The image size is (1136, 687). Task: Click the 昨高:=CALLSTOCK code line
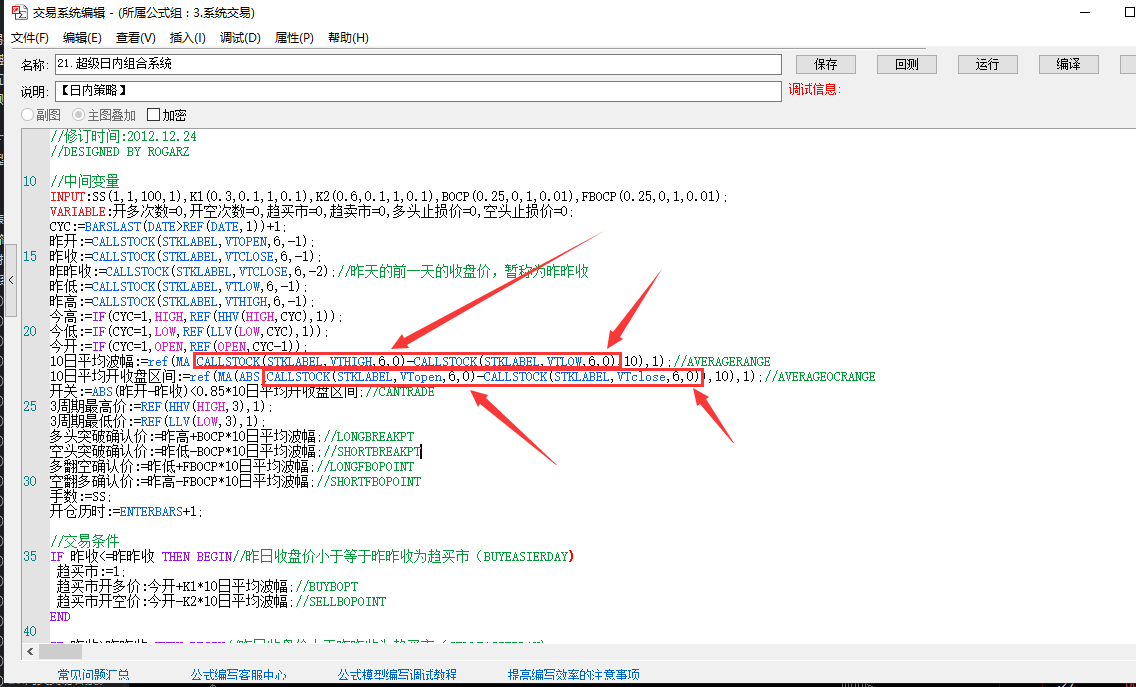(182, 301)
